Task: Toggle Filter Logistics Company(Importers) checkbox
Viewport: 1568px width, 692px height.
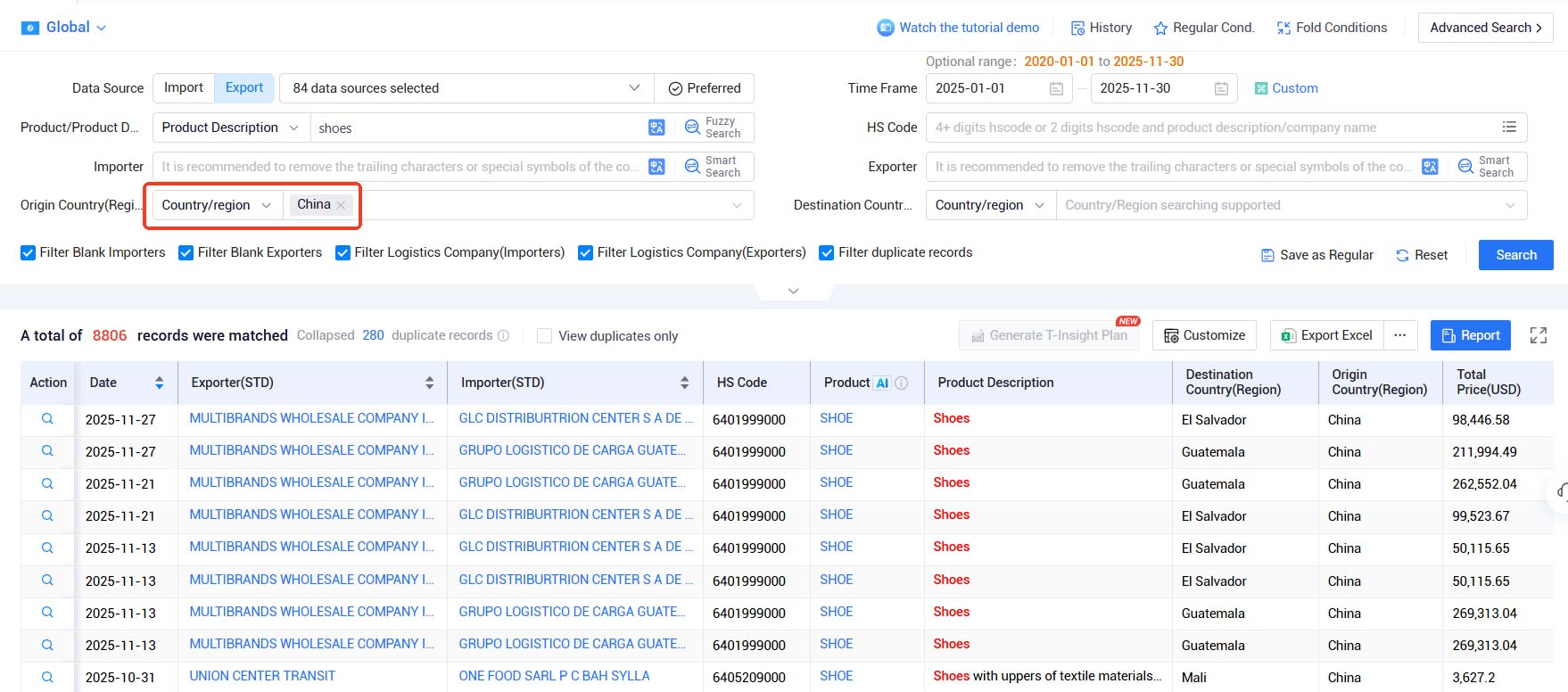Action: 342,252
